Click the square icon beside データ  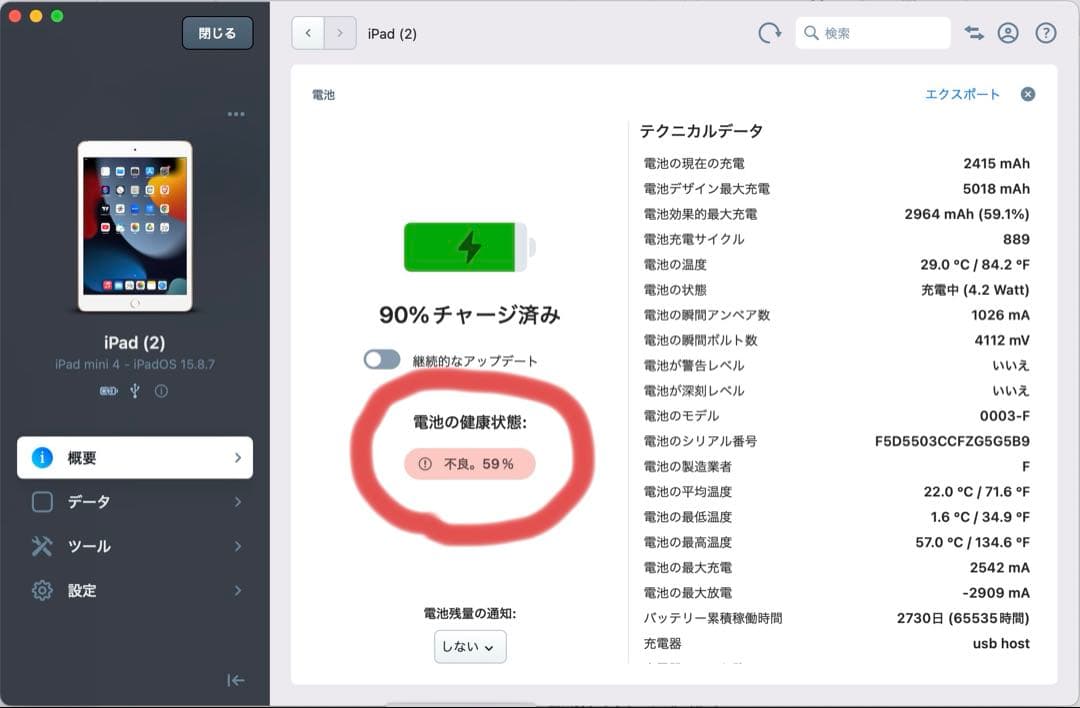click(x=42, y=502)
